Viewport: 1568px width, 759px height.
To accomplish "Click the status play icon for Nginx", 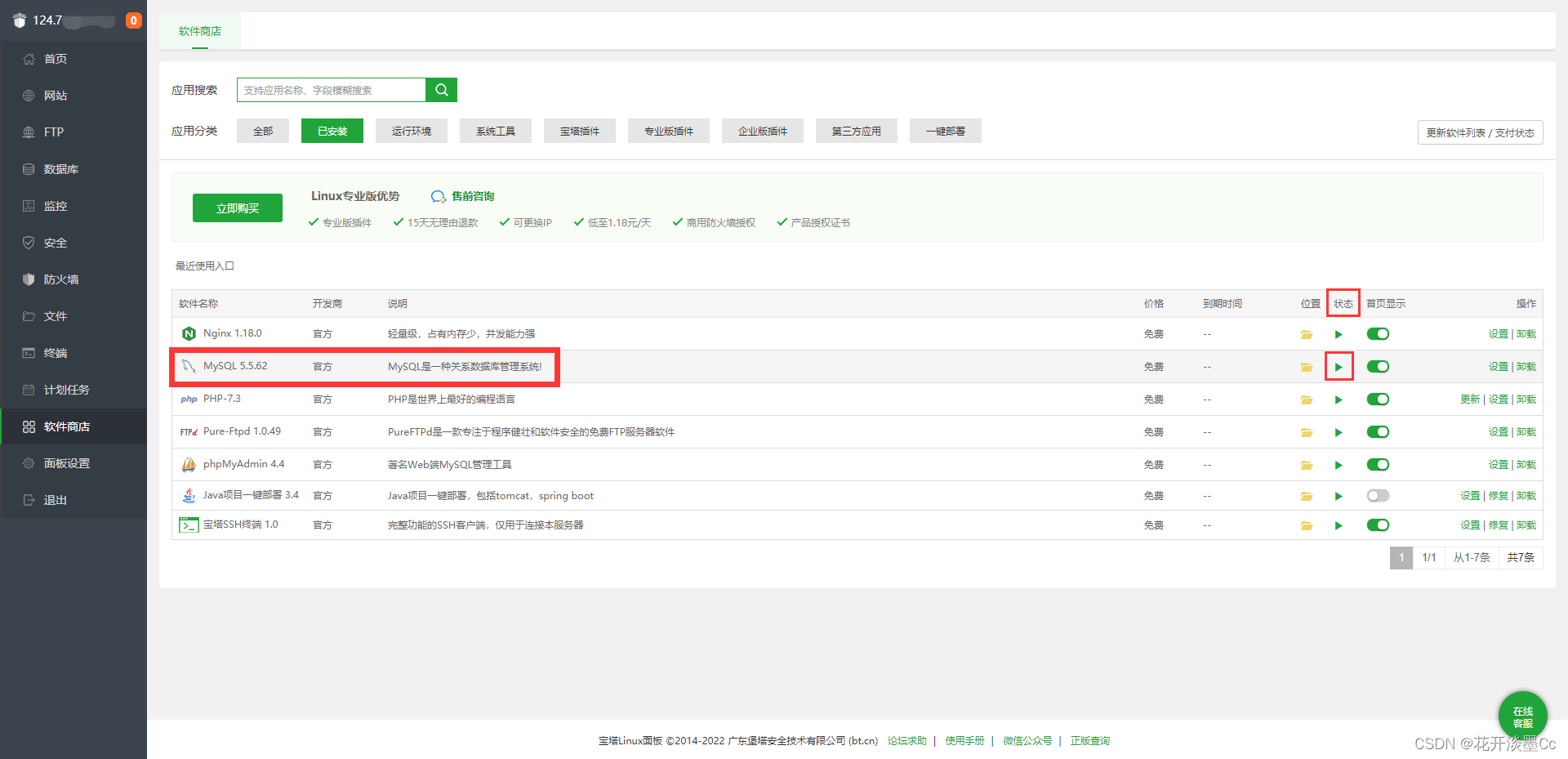I will (1339, 334).
